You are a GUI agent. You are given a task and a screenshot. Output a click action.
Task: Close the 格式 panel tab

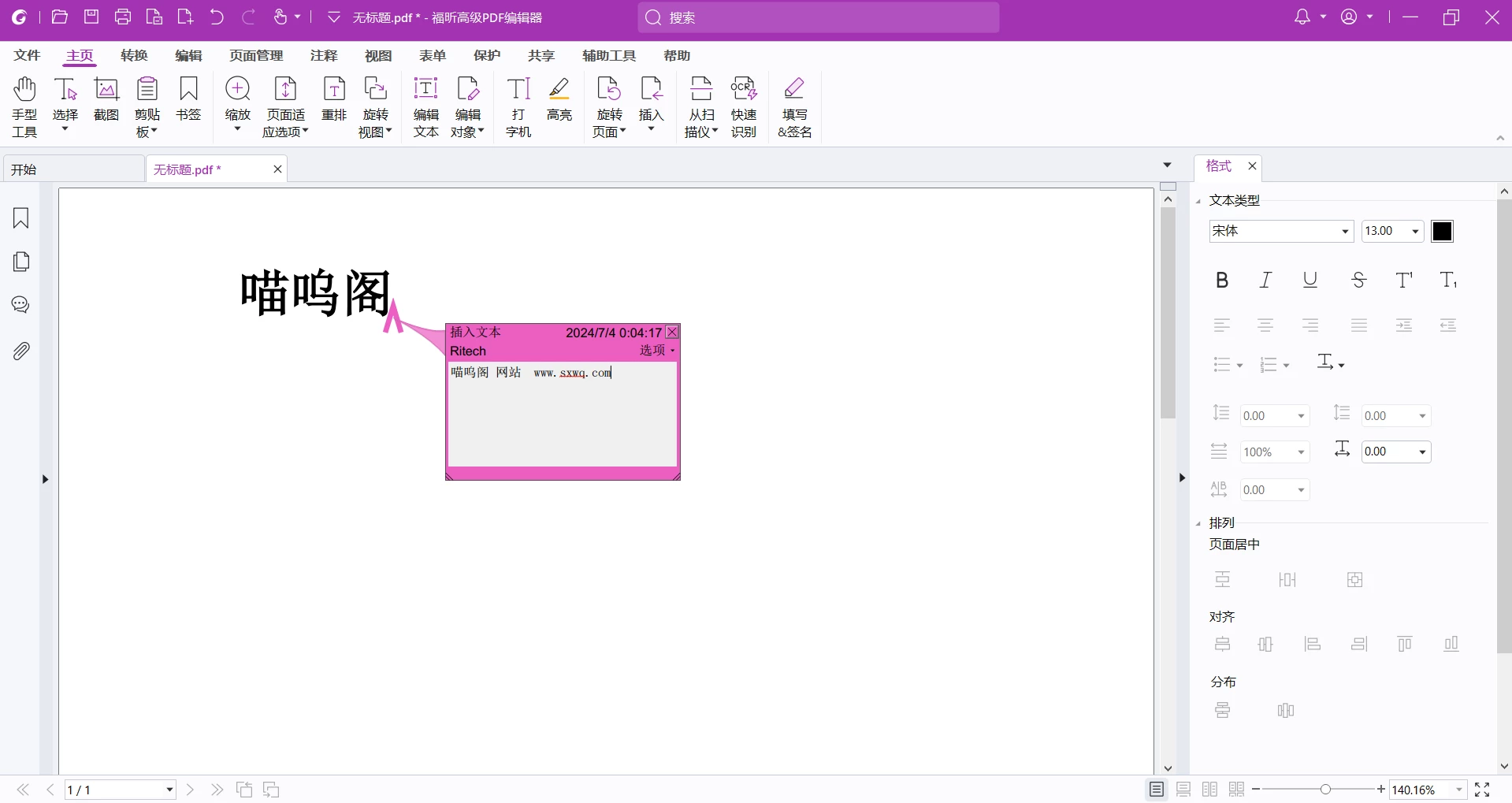[1252, 166]
